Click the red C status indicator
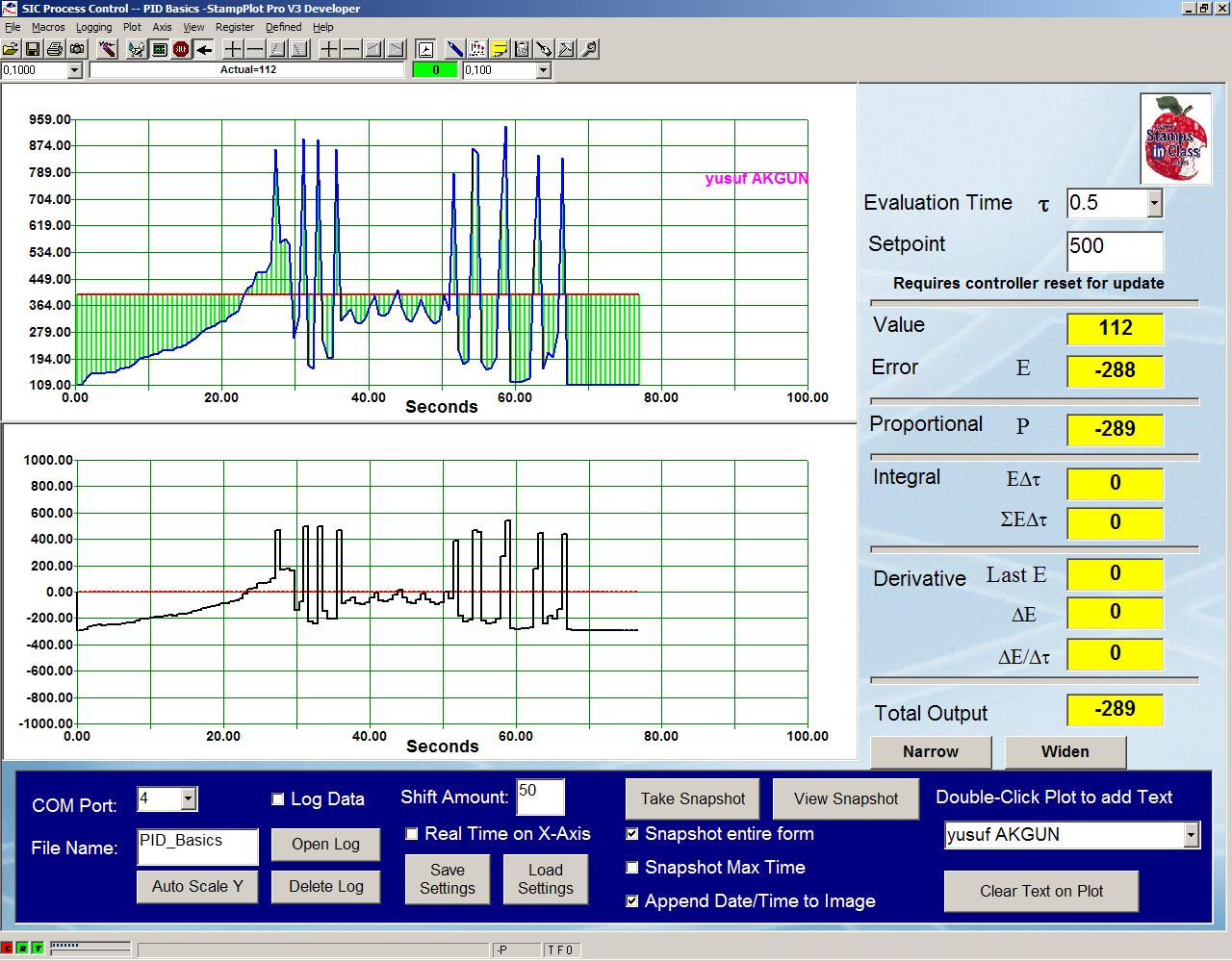Image resolution: width=1232 pixels, height=962 pixels. pos(8,949)
